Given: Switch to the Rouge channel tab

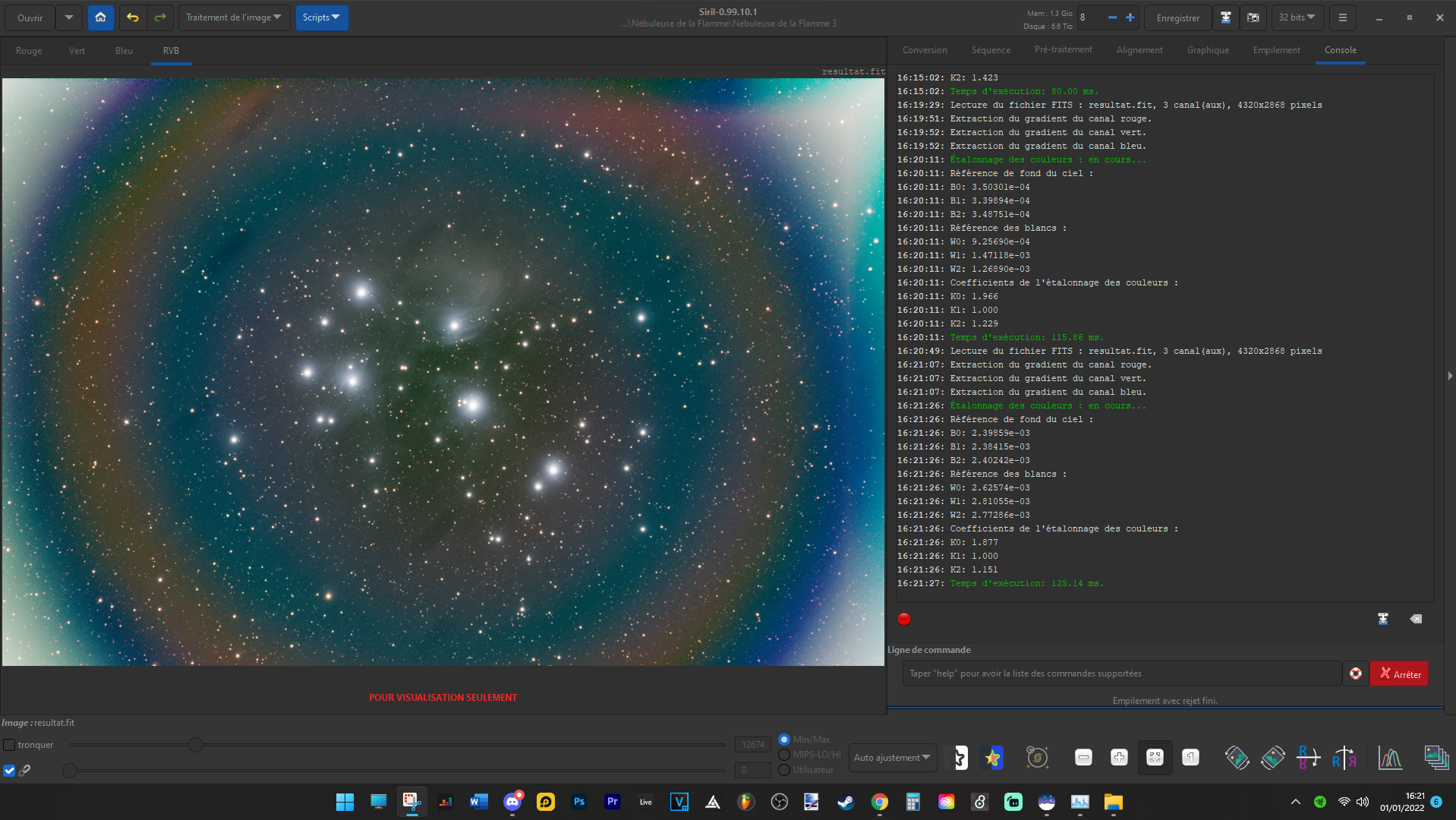Looking at the screenshot, I should click(x=29, y=51).
